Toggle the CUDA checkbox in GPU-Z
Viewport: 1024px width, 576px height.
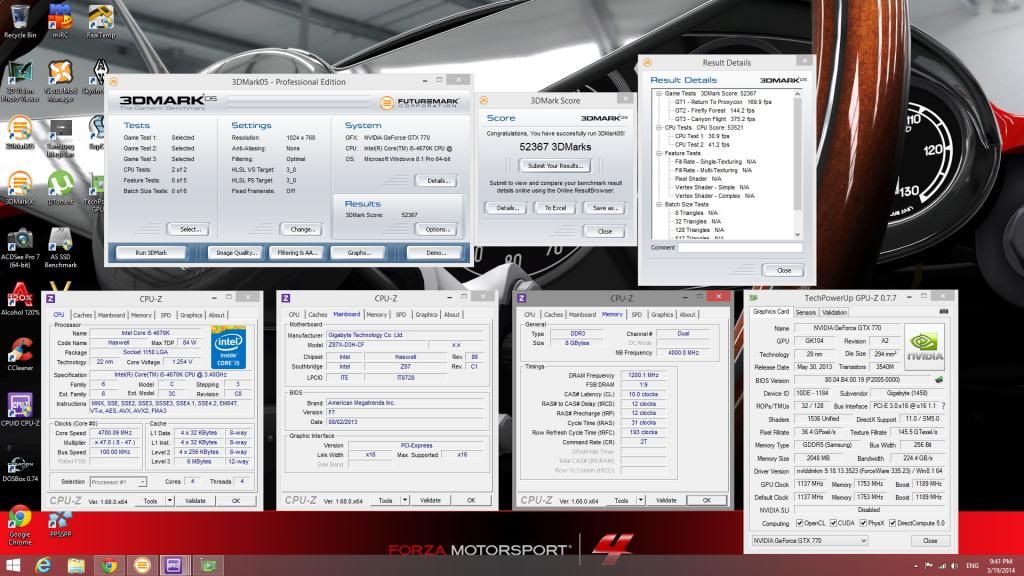[x=833, y=523]
